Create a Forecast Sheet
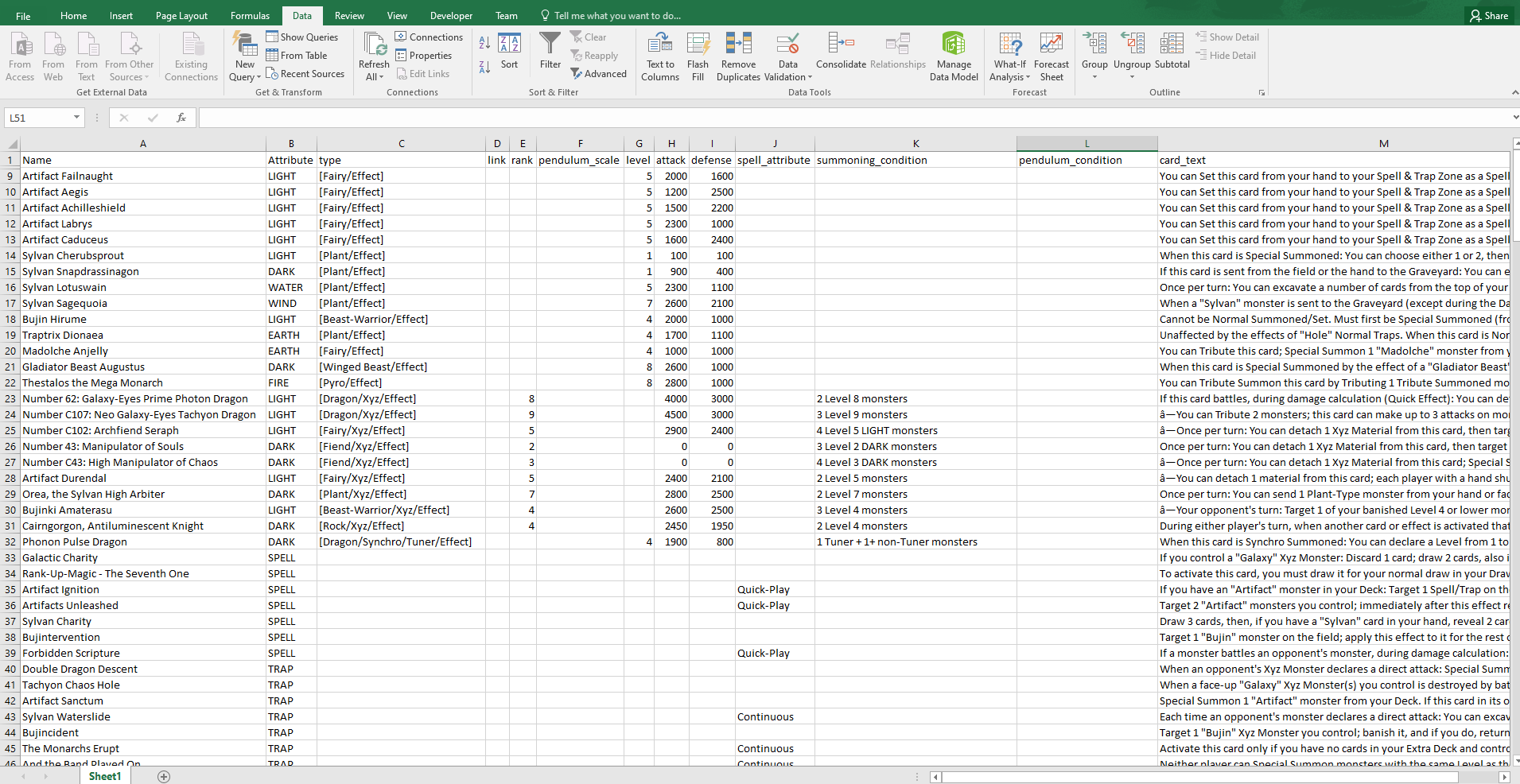 [1052, 56]
